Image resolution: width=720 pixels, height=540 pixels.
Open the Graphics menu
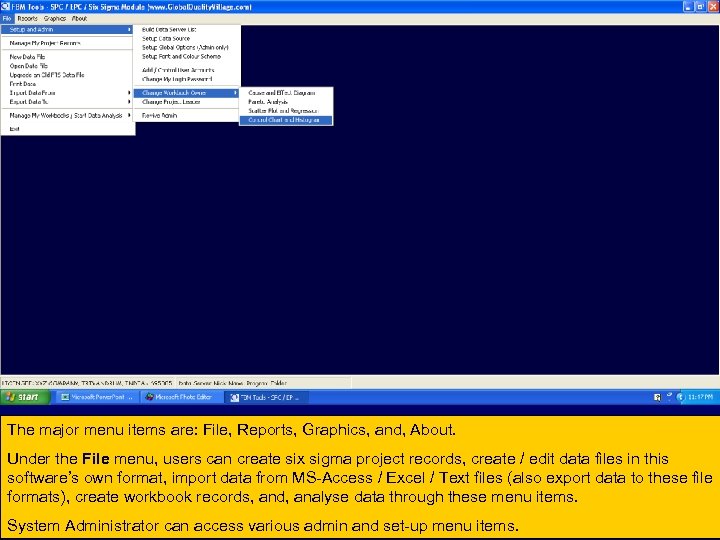(55, 19)
